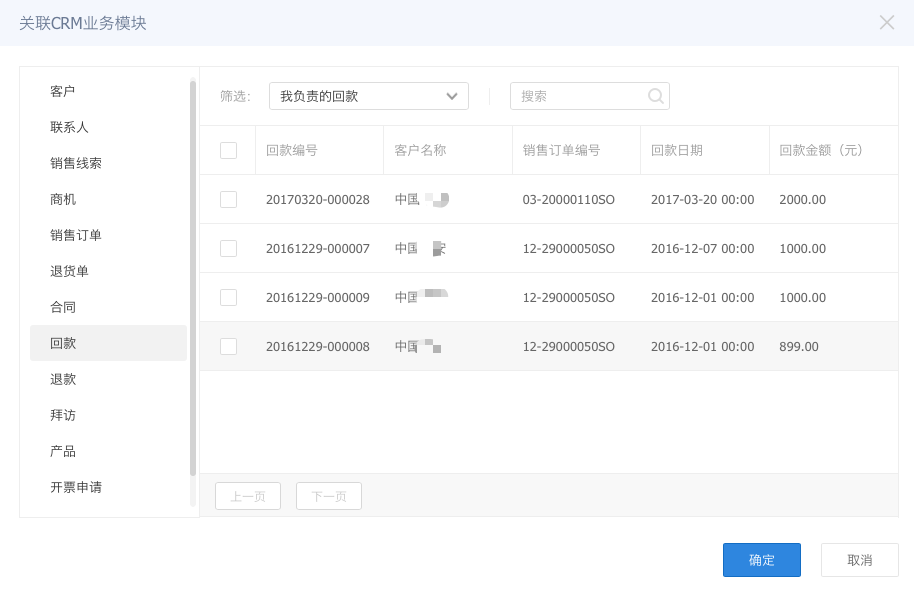Go to next page with 下一页

(x=328, y=496)
